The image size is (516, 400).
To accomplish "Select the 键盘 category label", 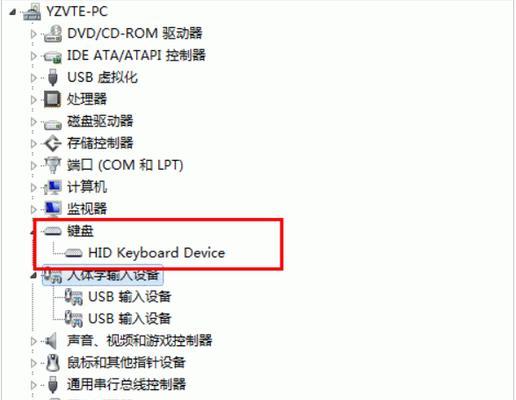I will 80,231.
